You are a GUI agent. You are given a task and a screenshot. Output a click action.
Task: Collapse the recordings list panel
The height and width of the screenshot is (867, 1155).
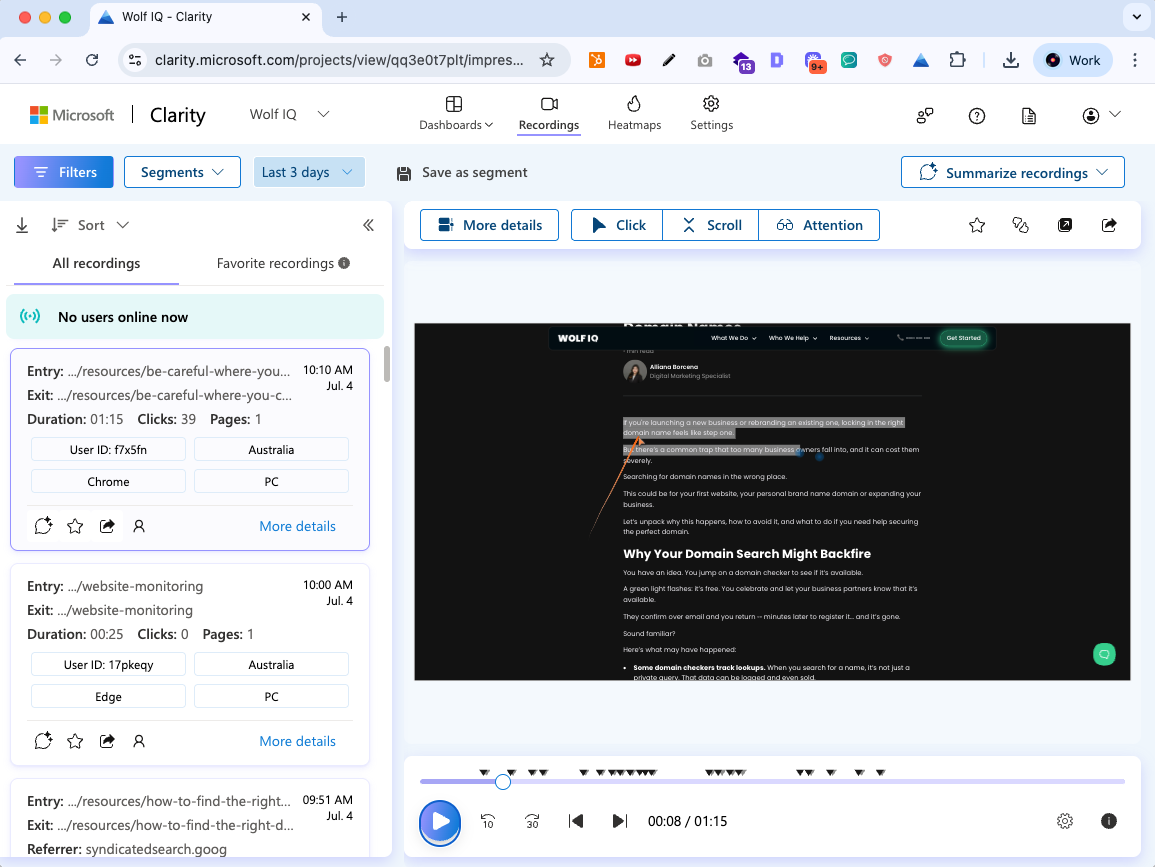tap(368, 225)
